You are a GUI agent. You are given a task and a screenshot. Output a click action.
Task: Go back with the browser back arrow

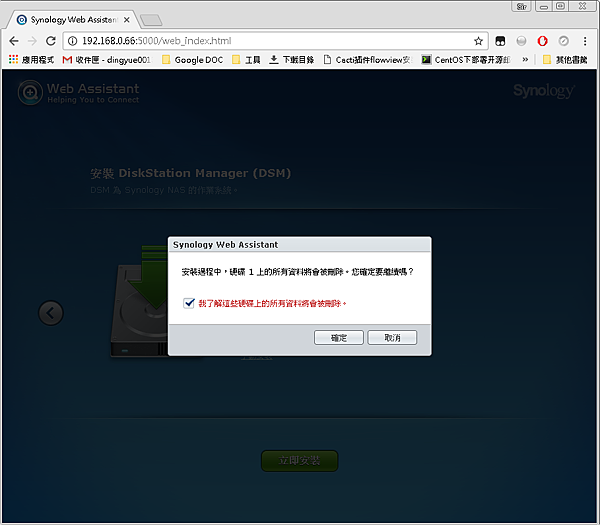(14, 41)
